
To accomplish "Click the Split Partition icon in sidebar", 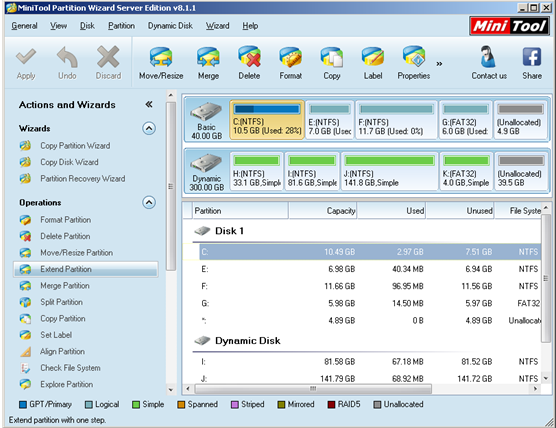I will tap(25, 302).
